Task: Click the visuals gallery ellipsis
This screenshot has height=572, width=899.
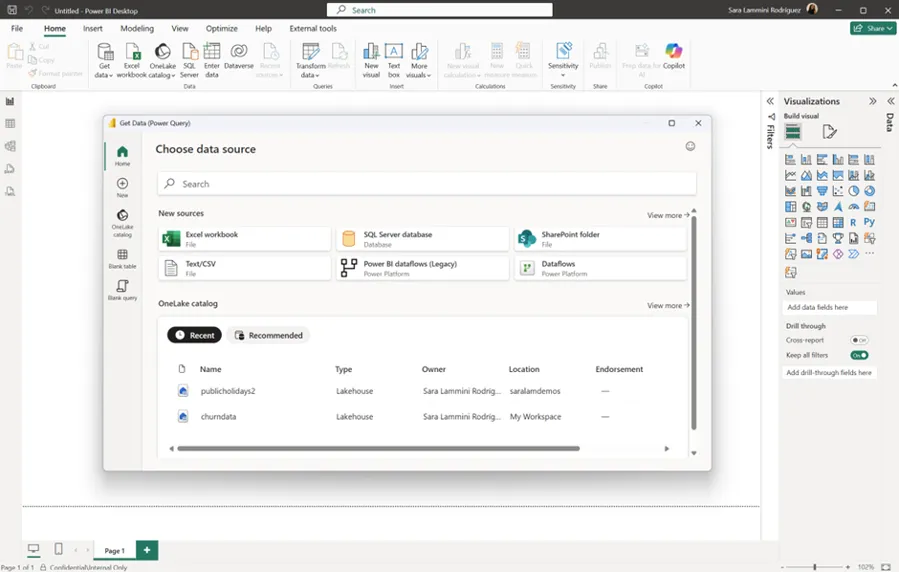Action: point(869,253)
